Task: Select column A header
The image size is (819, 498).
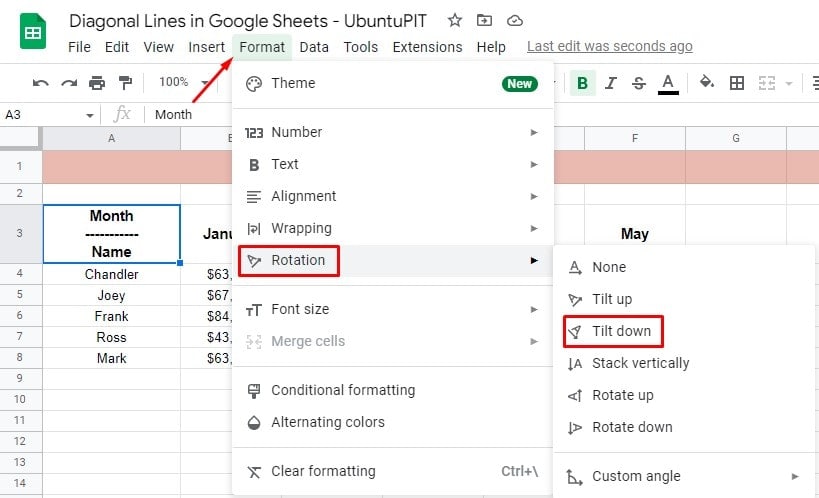Action: (x=111, y=138)
